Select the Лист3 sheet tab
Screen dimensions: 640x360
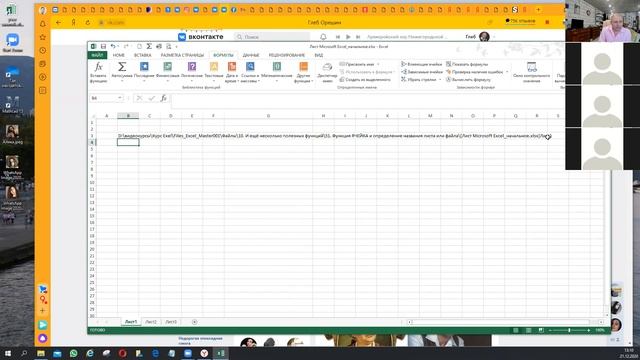pyautogui.click(x=171, y=322)
